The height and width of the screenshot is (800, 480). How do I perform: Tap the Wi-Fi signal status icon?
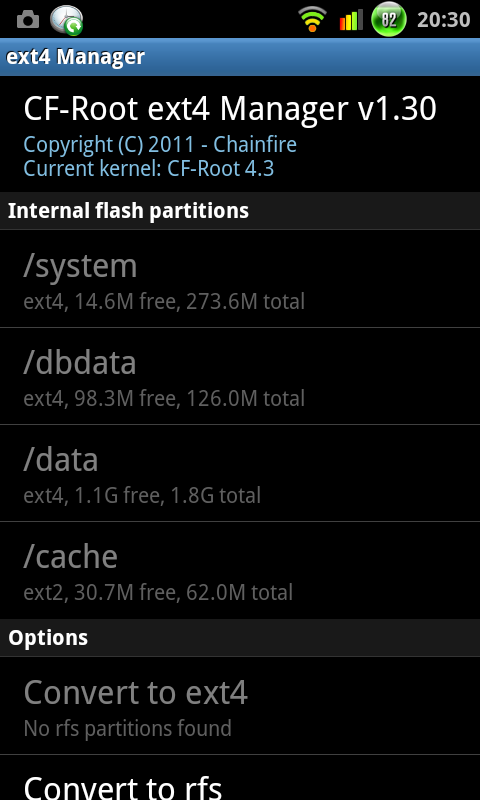click(x=313, y=19)
